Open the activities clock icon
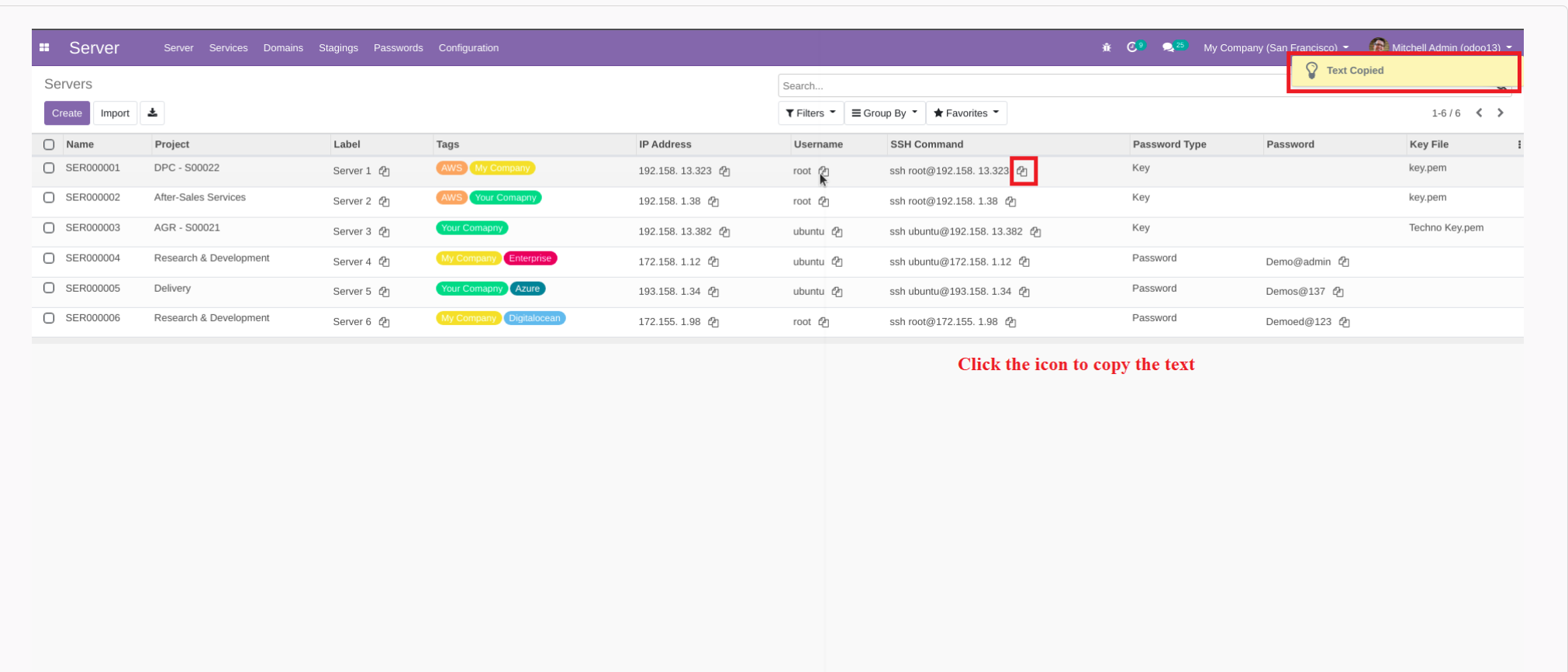Screen dimensions: 1568x672 [x=1132, y=47]
